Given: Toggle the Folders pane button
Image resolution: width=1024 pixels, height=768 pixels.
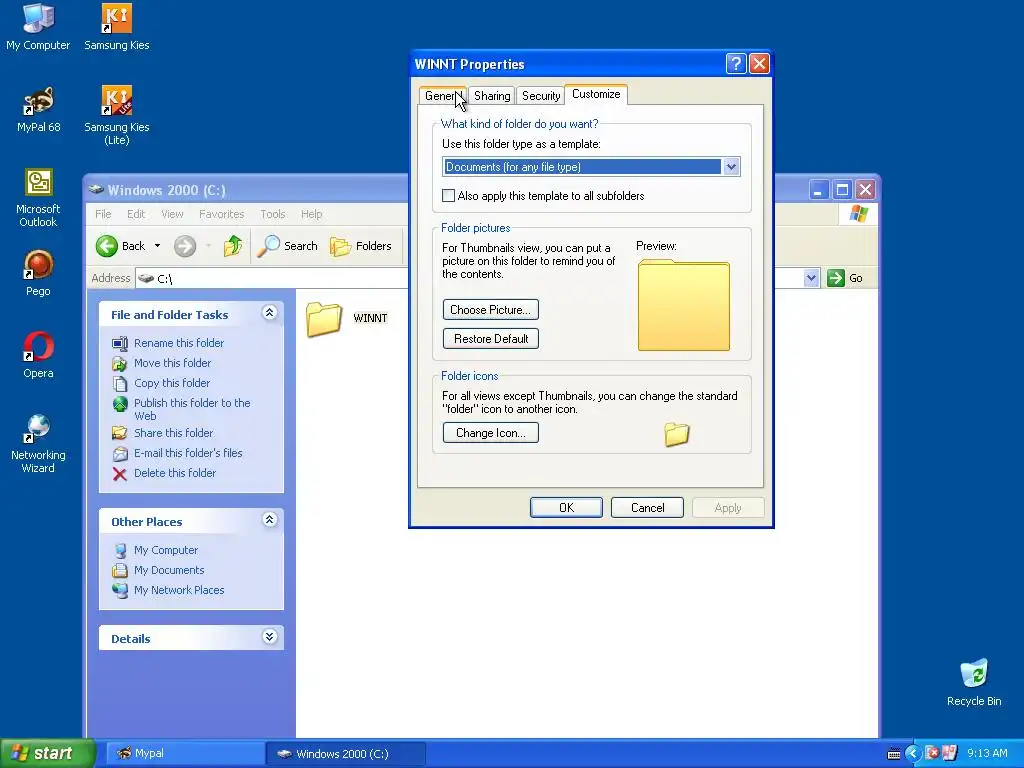Looking at the screenshot, I should coord(360,246).
